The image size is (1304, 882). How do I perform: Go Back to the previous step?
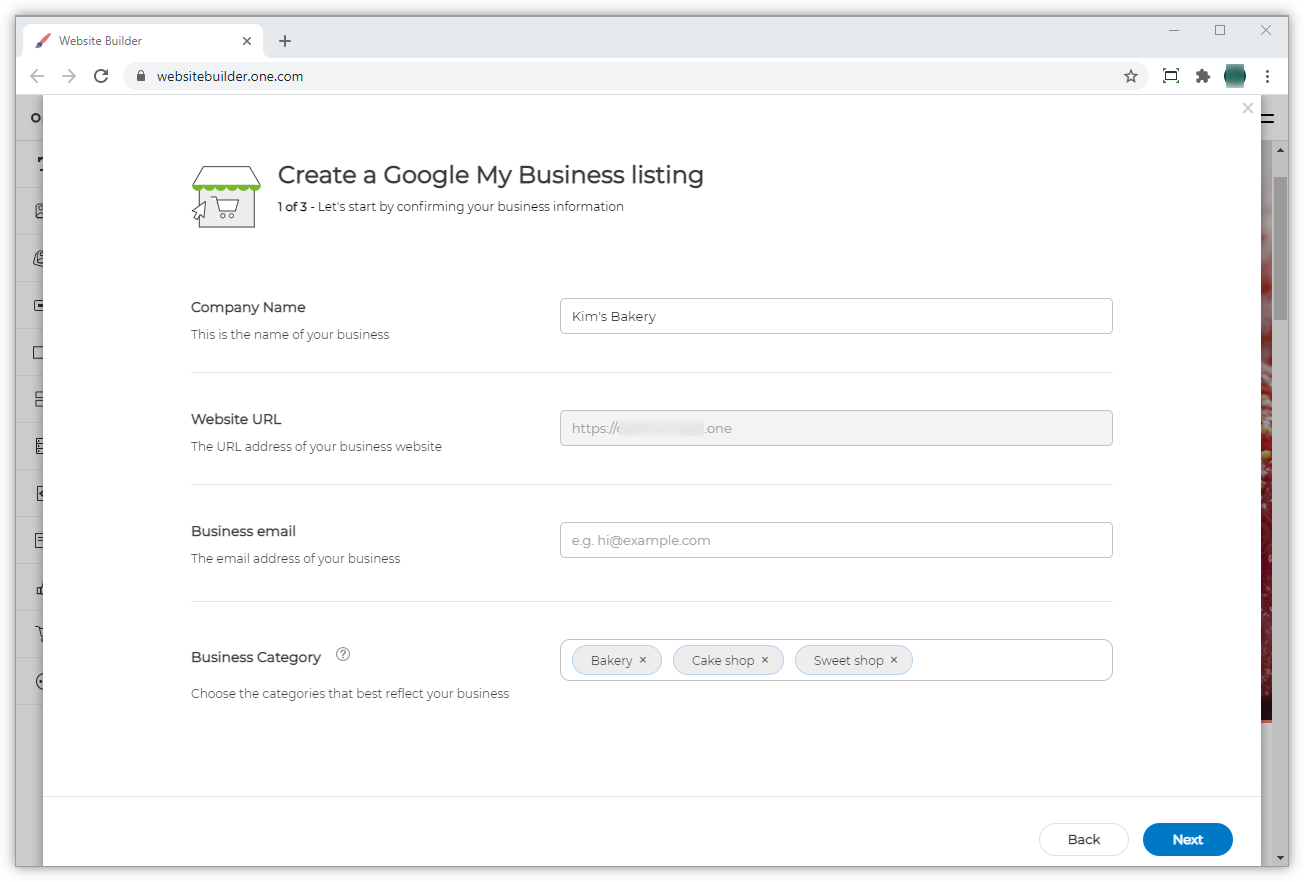click(x=1083, y=839)
